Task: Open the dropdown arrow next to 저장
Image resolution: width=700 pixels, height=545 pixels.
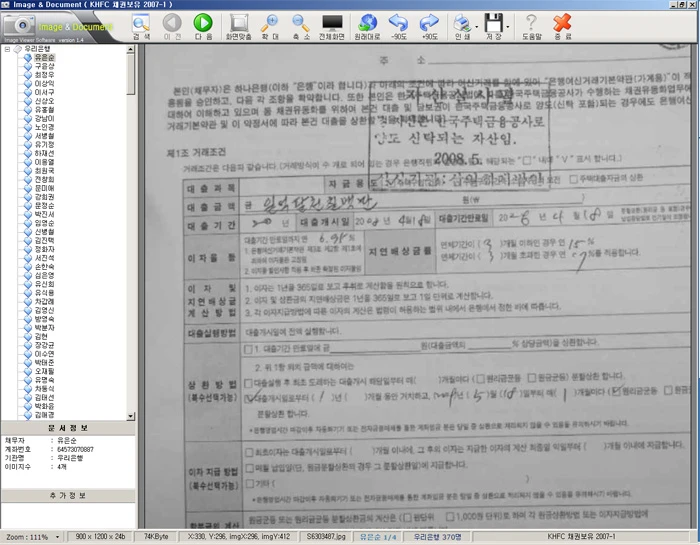Action: [508, 27]
